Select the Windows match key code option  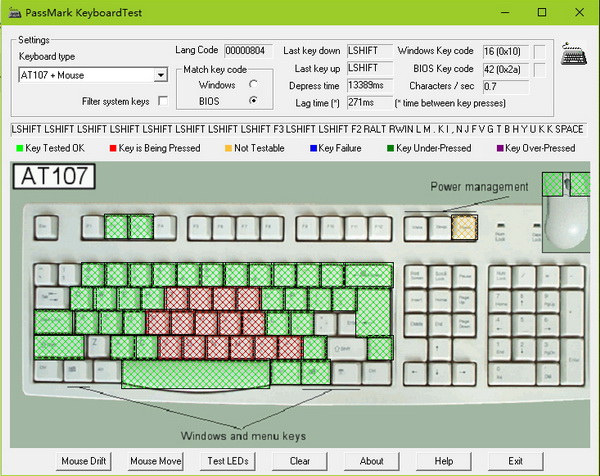(253, 84)
